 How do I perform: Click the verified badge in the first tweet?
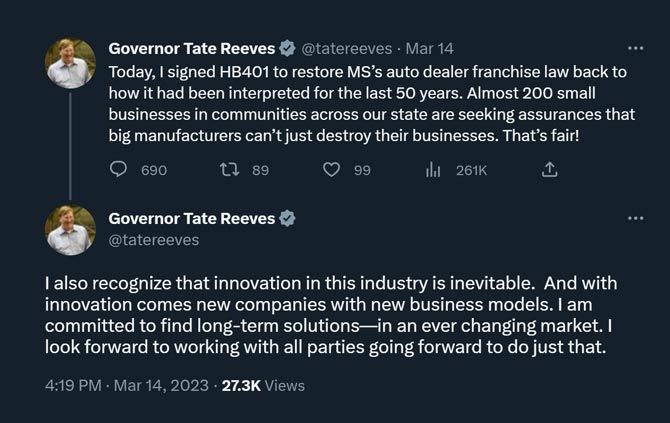click(289, 47)
